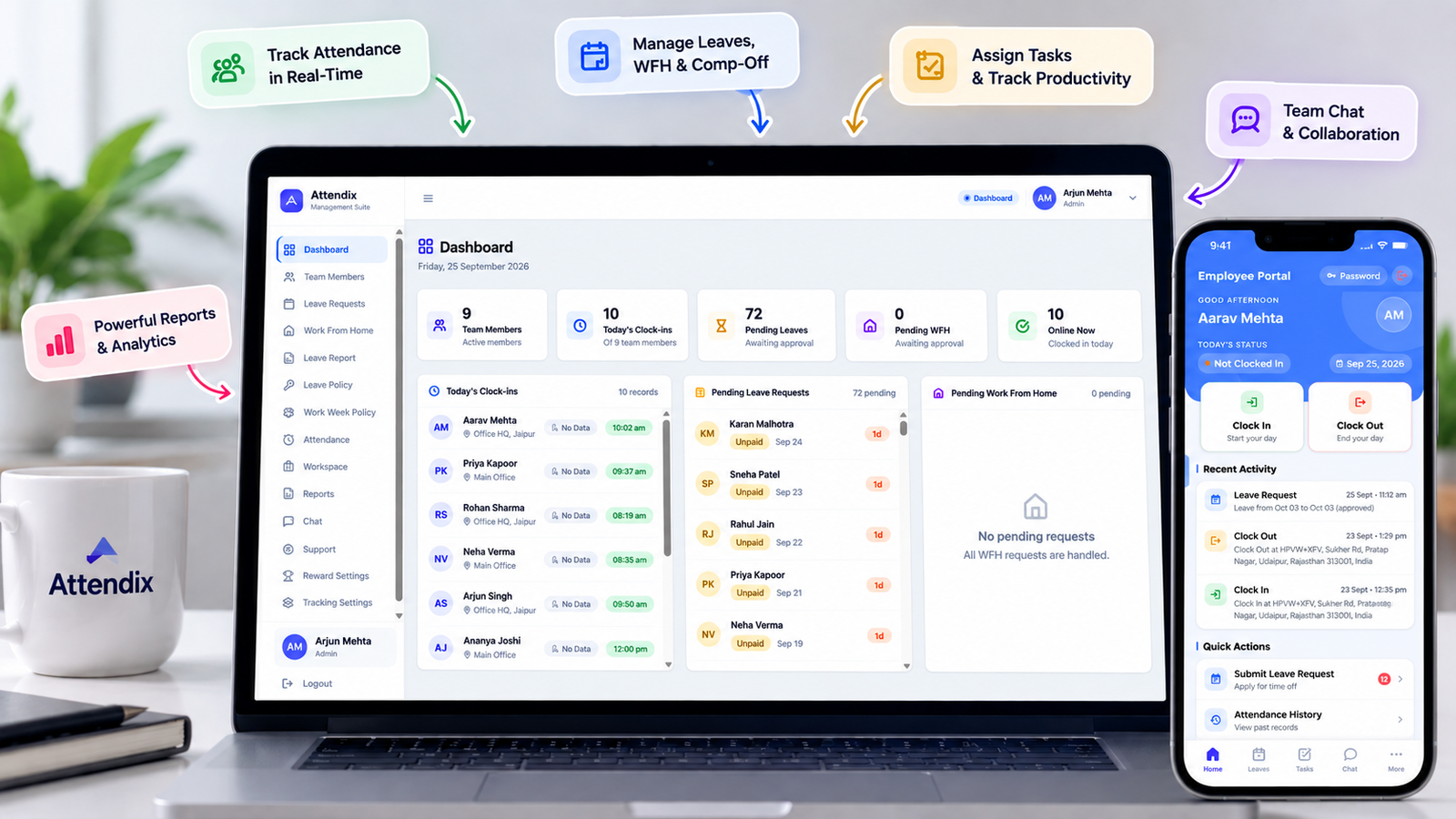Open Submit Leave Request chevron on phone
Viewport: 1456px width, 819px height.
(x=1400, y=679)
